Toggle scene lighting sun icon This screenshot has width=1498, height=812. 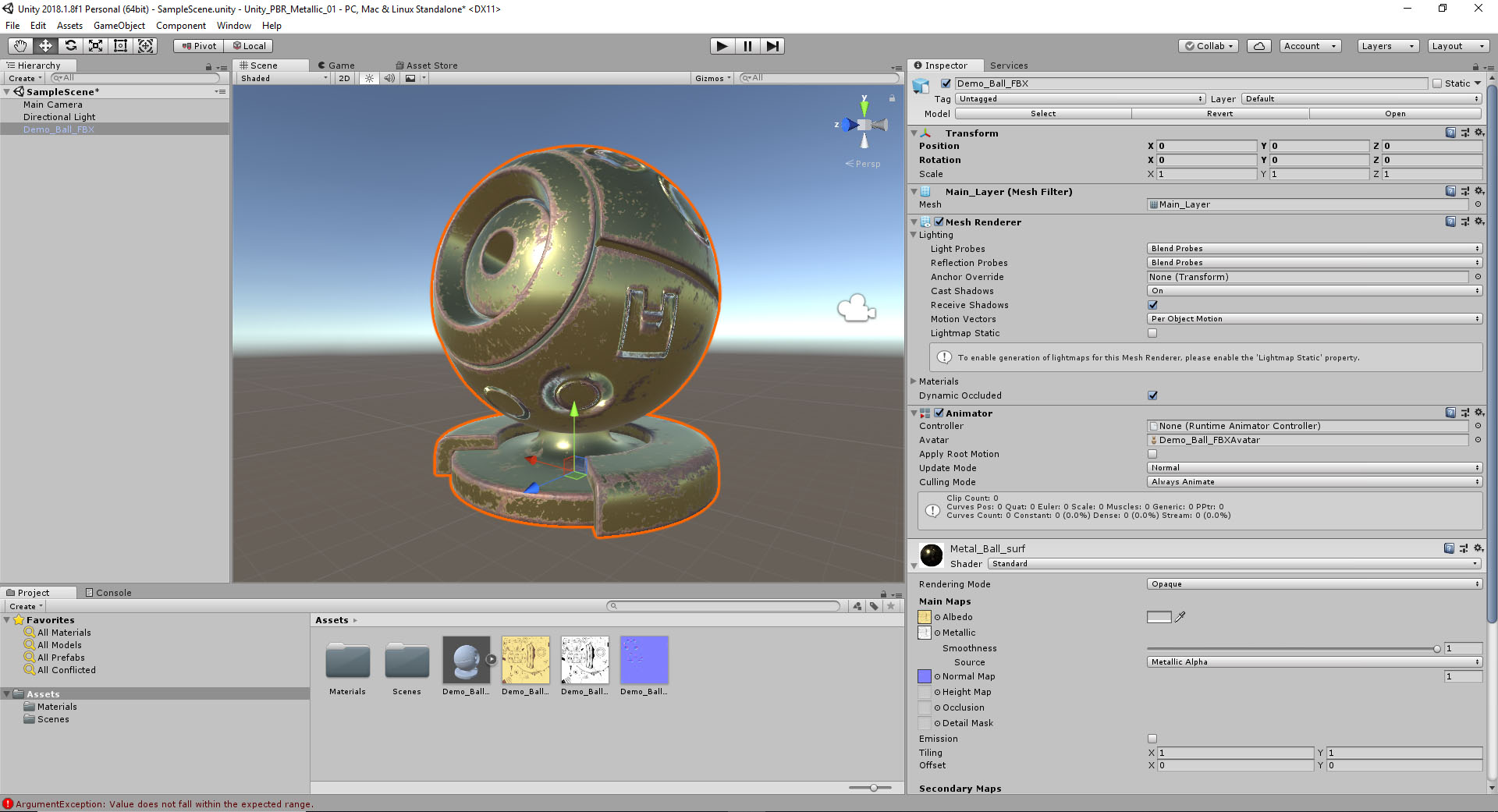(369, 78)
